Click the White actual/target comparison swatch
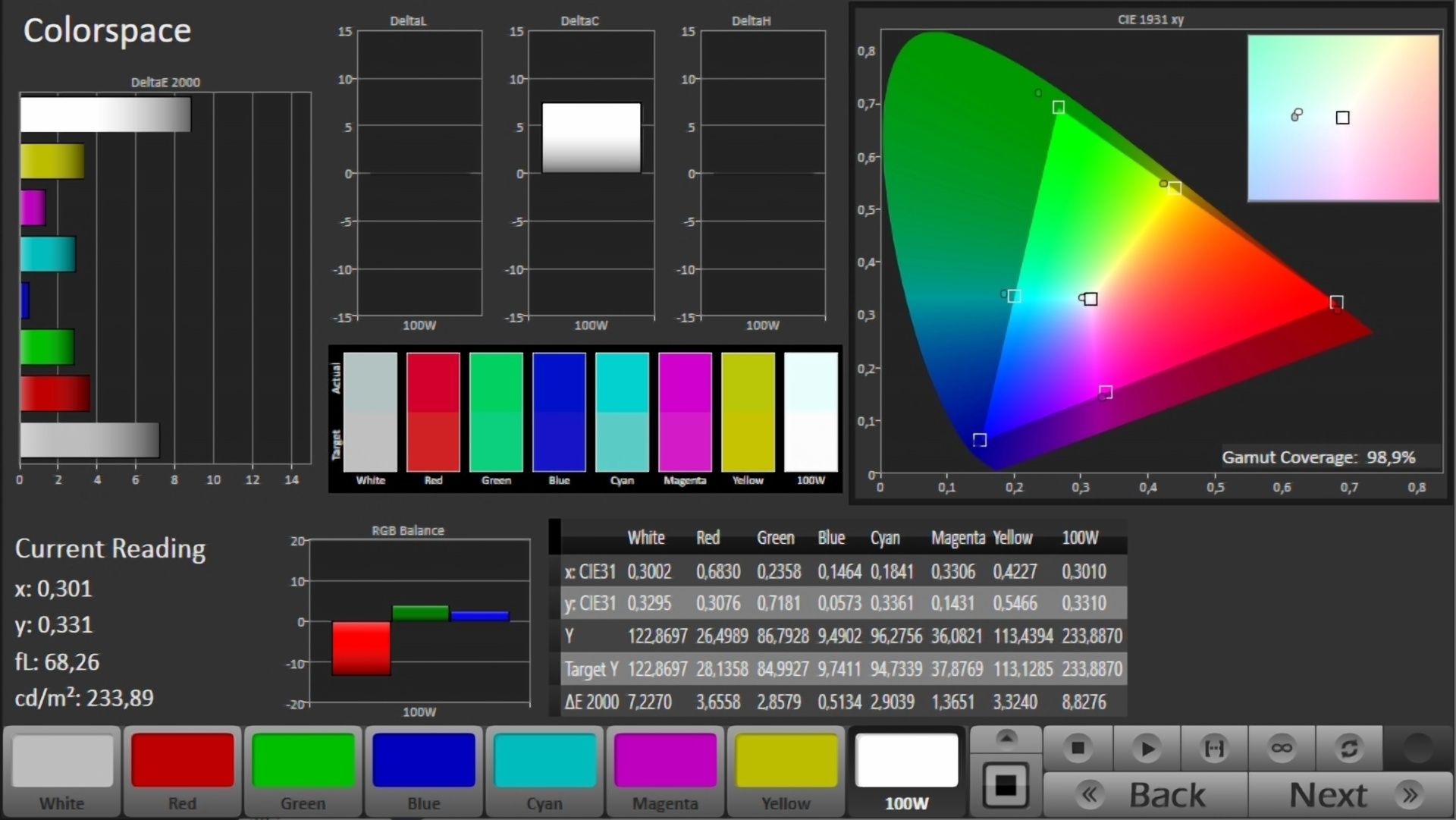Screen dimensions: 1456x820 pos(370,412)
